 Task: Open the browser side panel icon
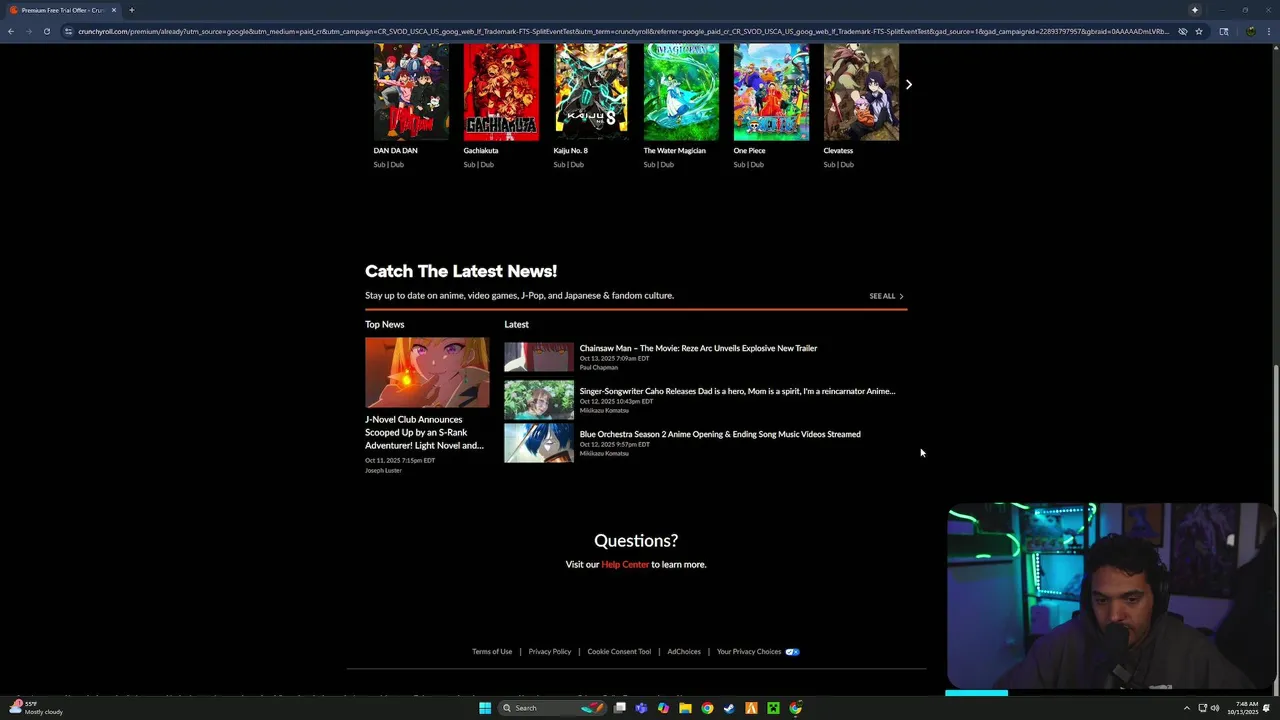1223,31
